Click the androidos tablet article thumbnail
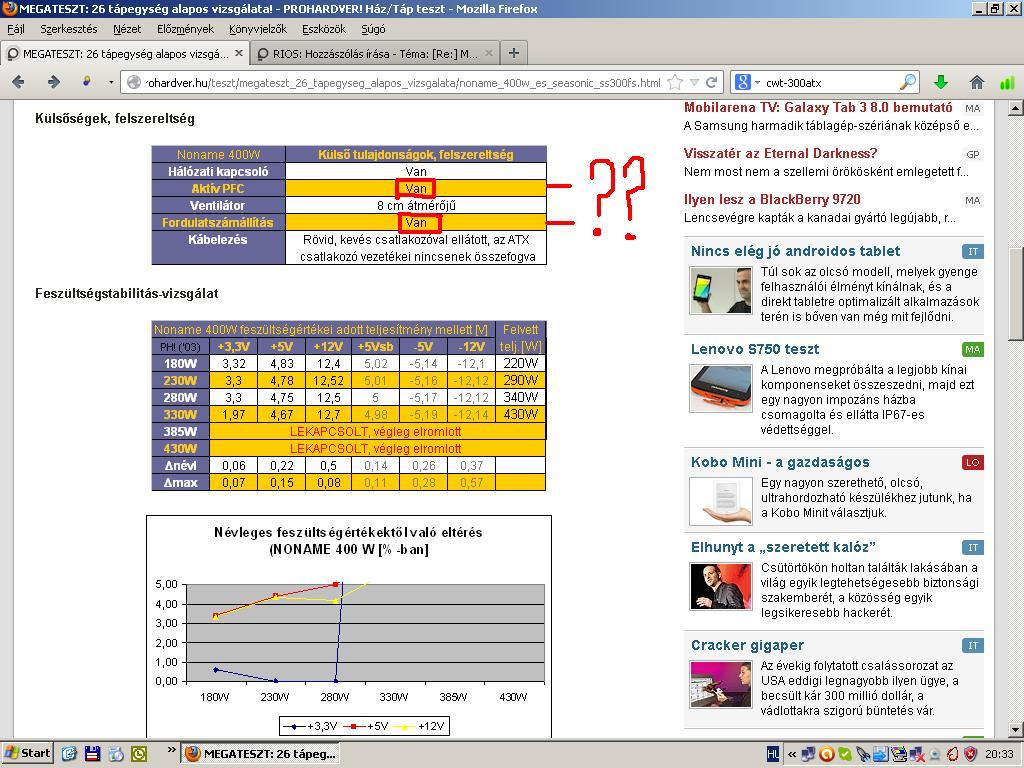 tap(720, 290)
